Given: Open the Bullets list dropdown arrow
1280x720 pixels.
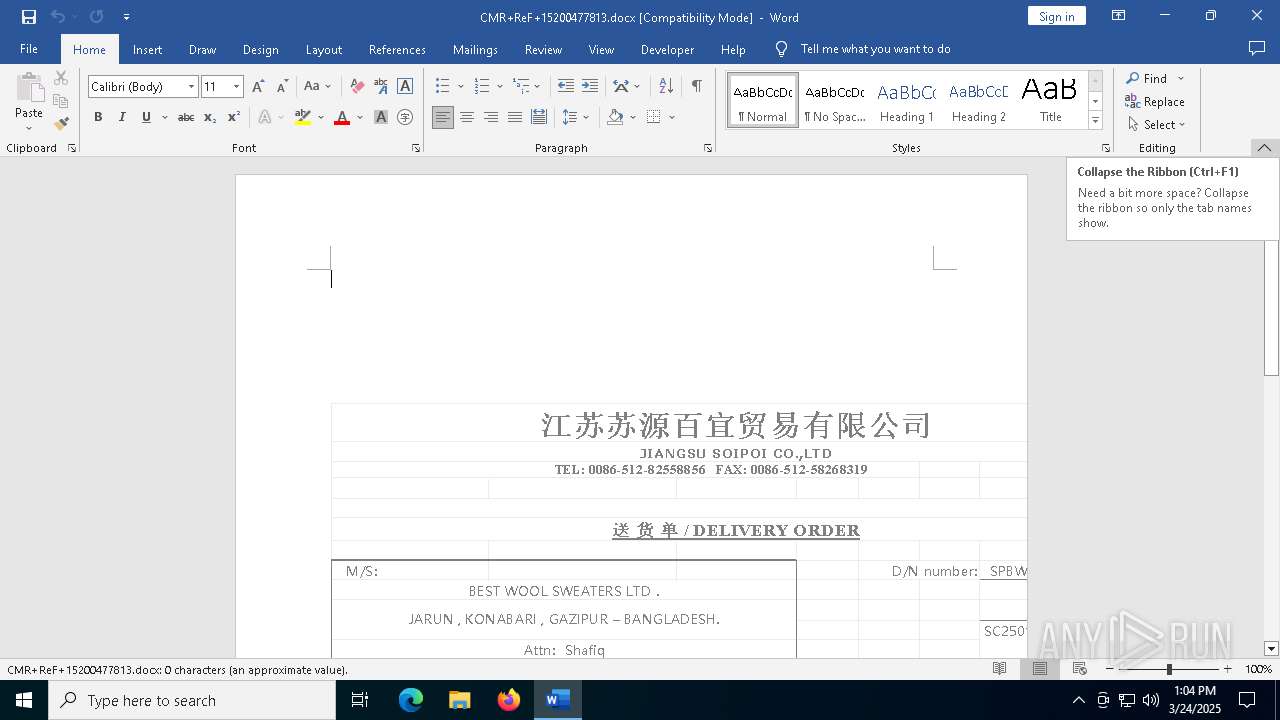Looking at the screenshot, I should (460, 87).
